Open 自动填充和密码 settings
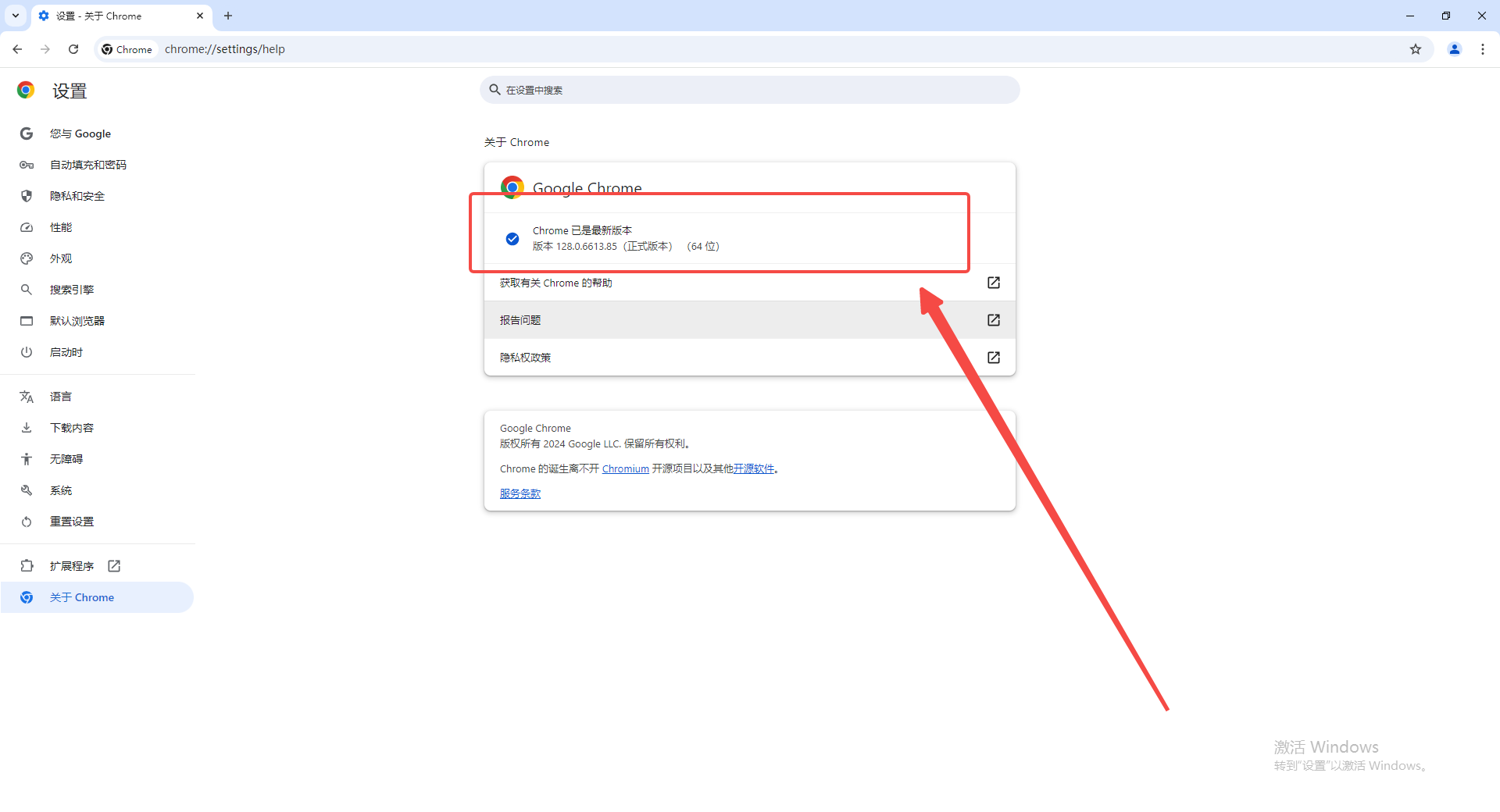 pyautogui.click(x=98, y=165)
